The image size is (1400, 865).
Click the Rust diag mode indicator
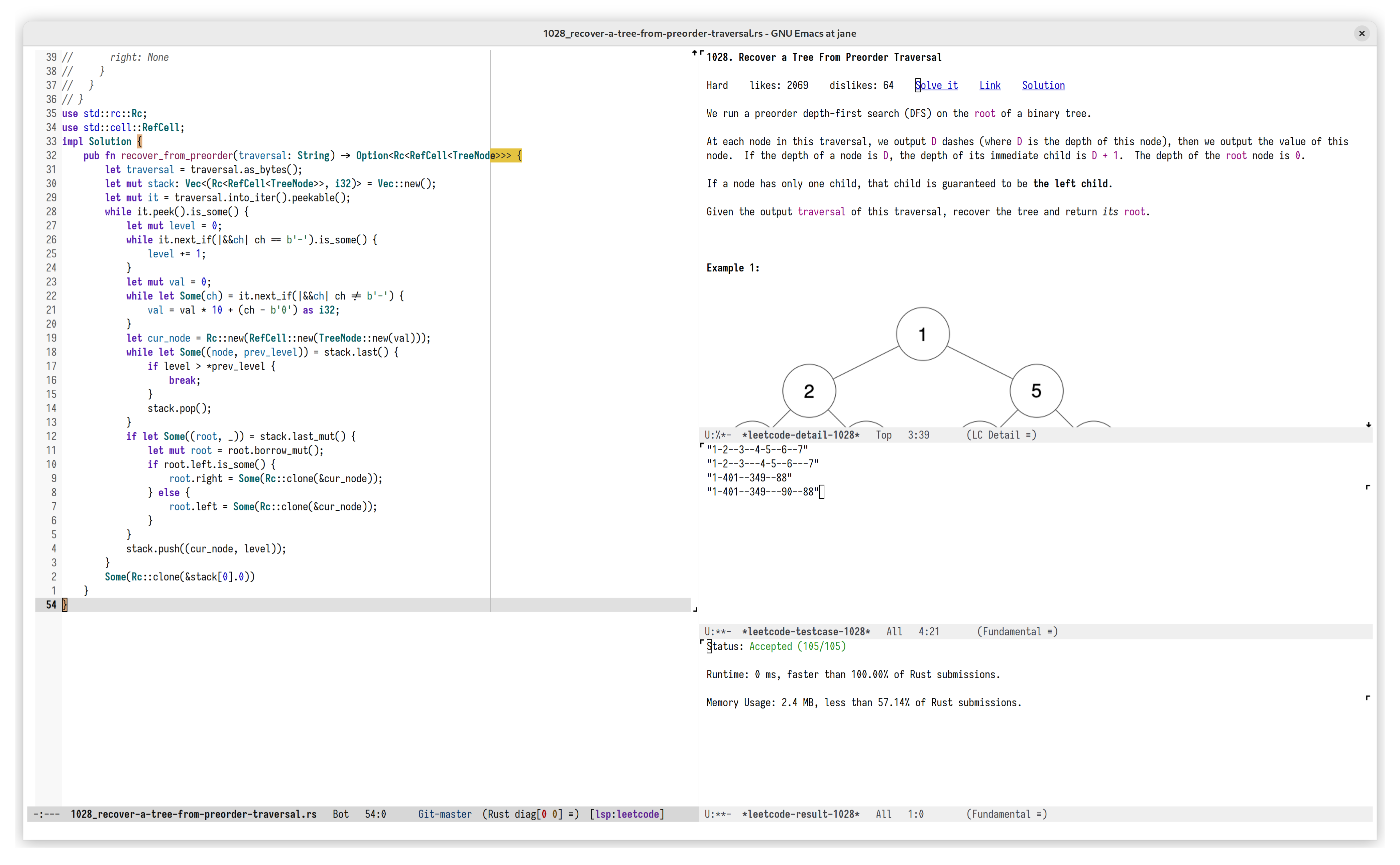pos(531,814)
